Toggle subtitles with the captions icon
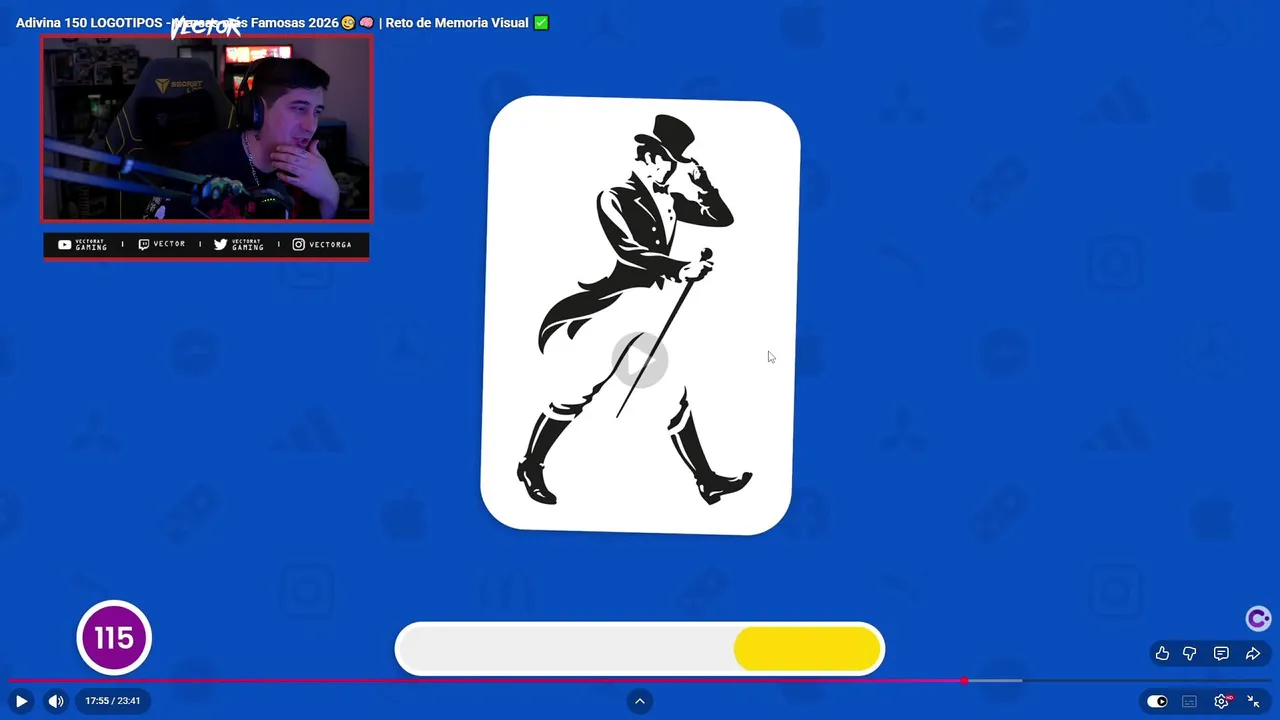1280x720 pixels. coord(1189,701)
